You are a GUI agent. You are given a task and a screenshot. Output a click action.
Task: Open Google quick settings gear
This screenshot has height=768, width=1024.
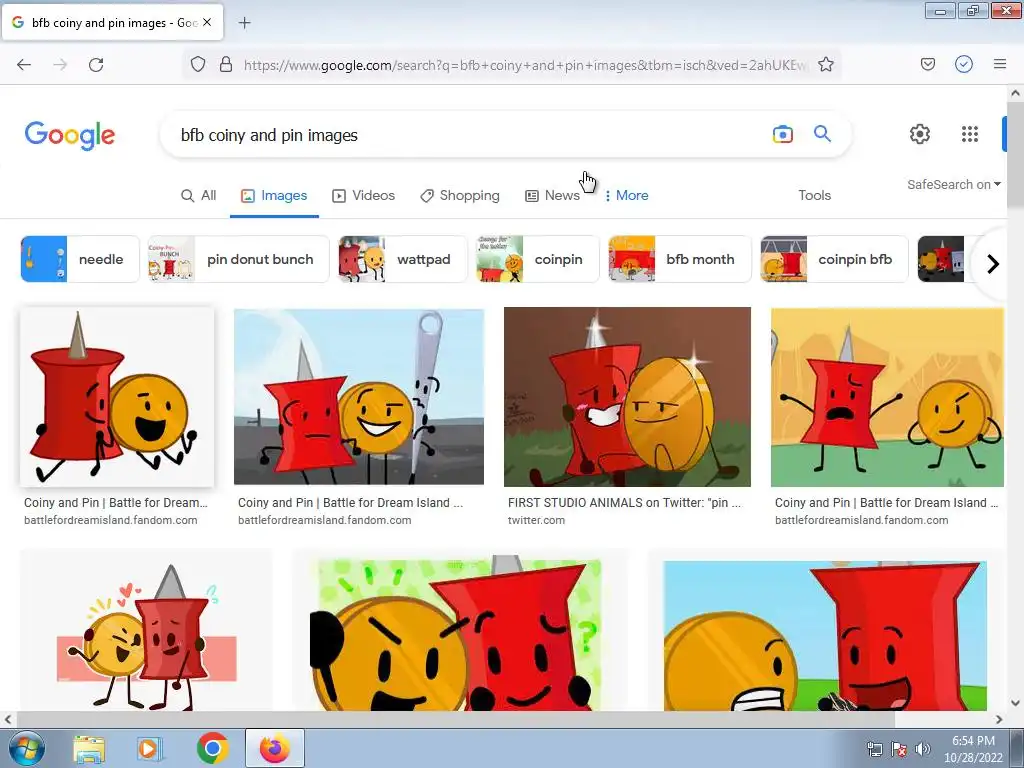pos(920,134)
